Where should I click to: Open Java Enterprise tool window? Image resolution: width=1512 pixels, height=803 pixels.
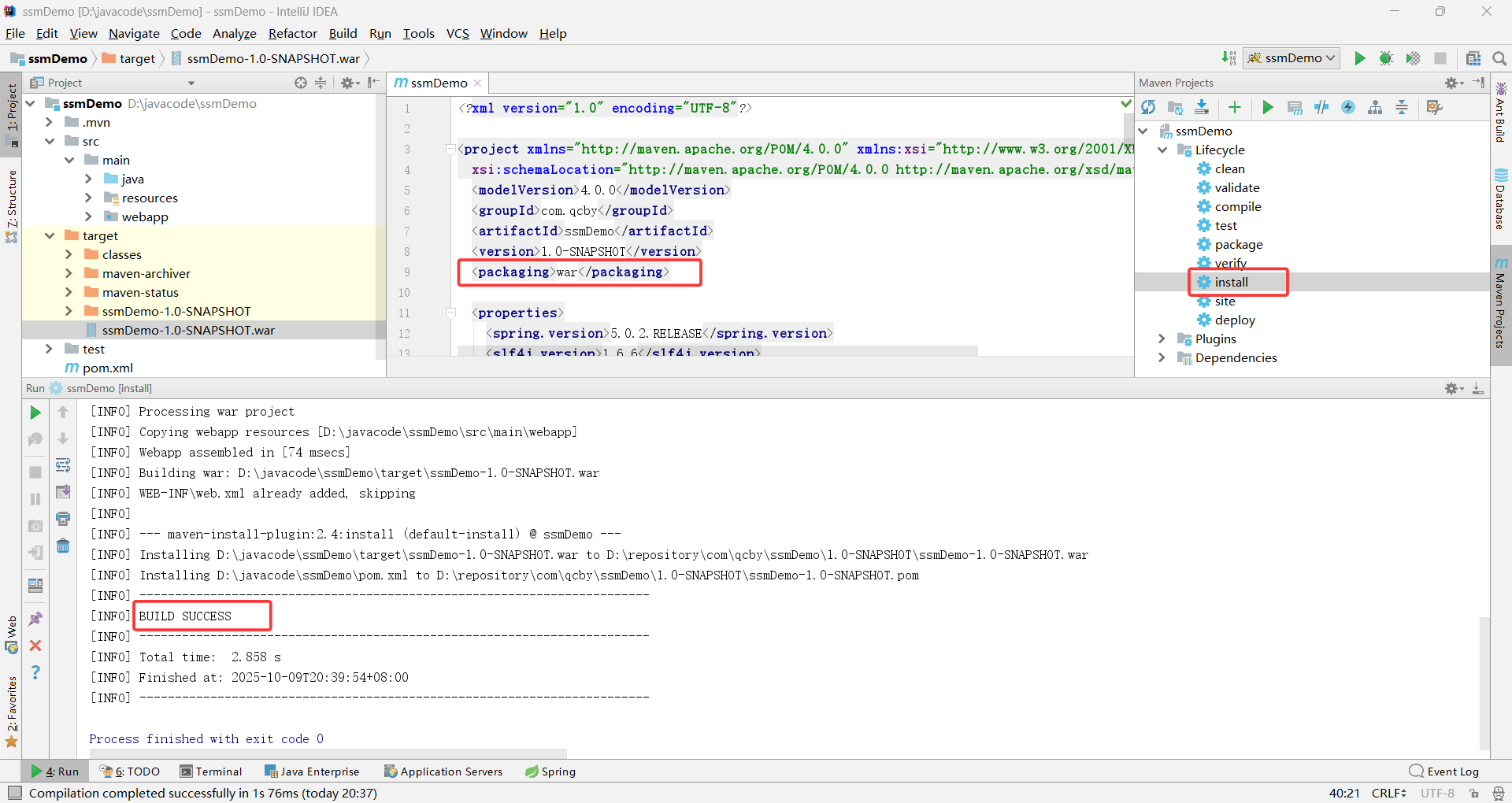[x=312, y=772]
